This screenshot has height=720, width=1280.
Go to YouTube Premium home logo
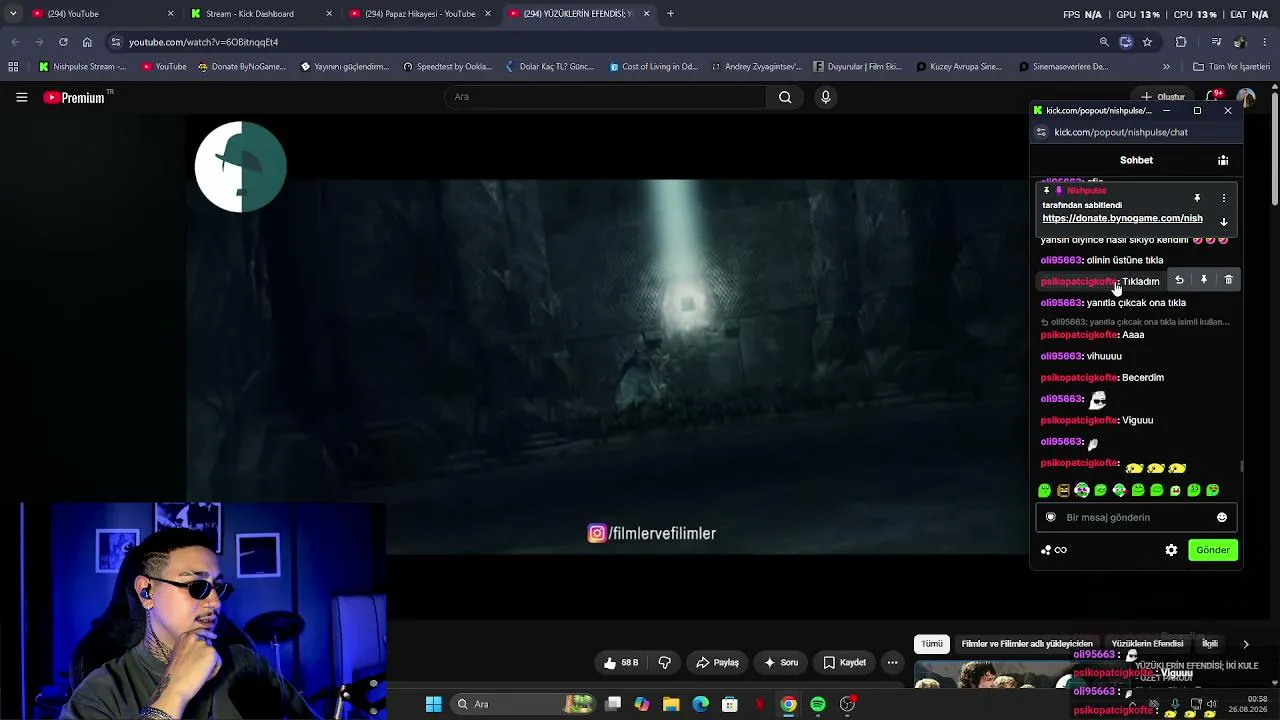pyautogui.click(x=74, y=97)
